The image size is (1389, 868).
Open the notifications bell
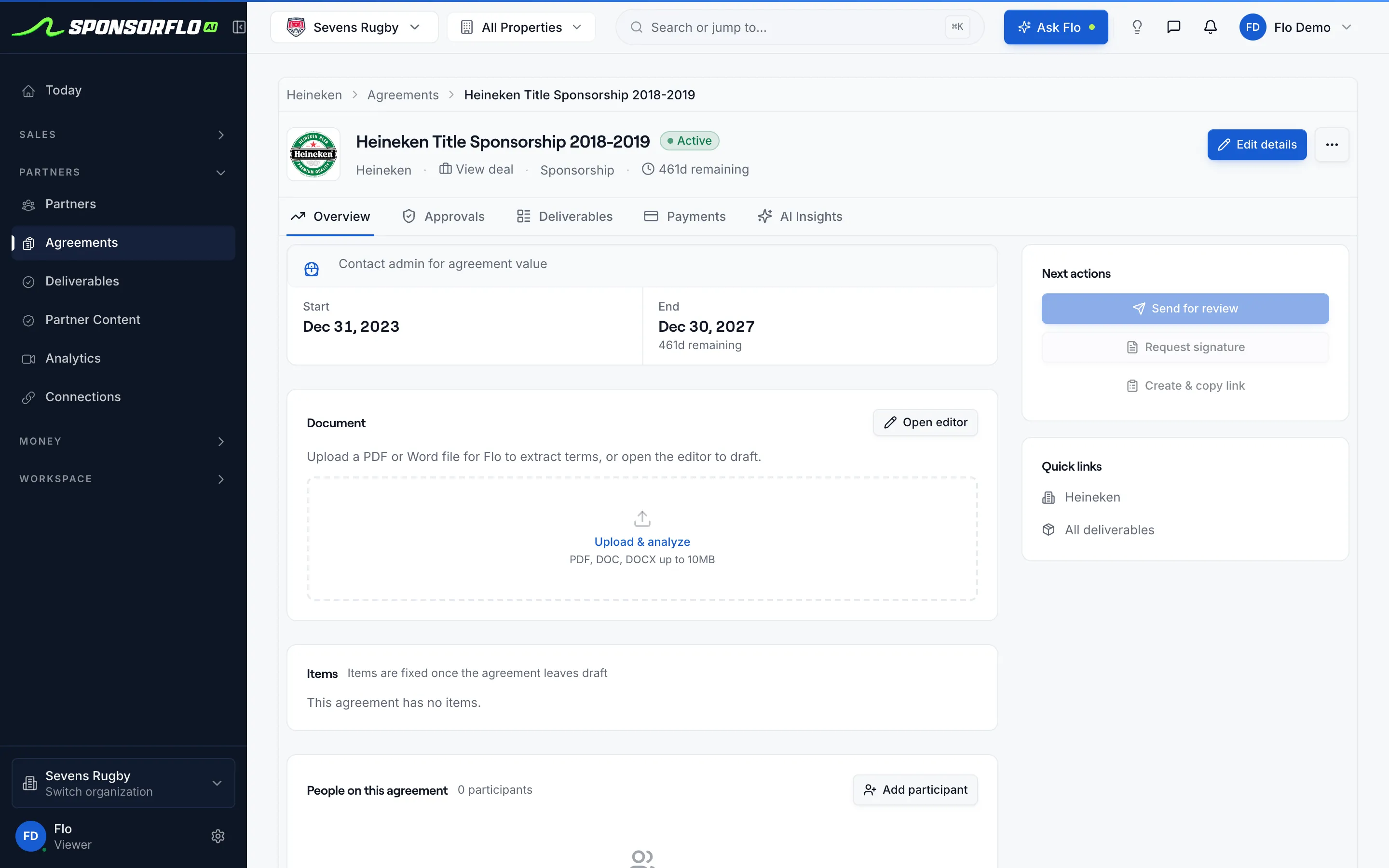(x=1210, y=27)
